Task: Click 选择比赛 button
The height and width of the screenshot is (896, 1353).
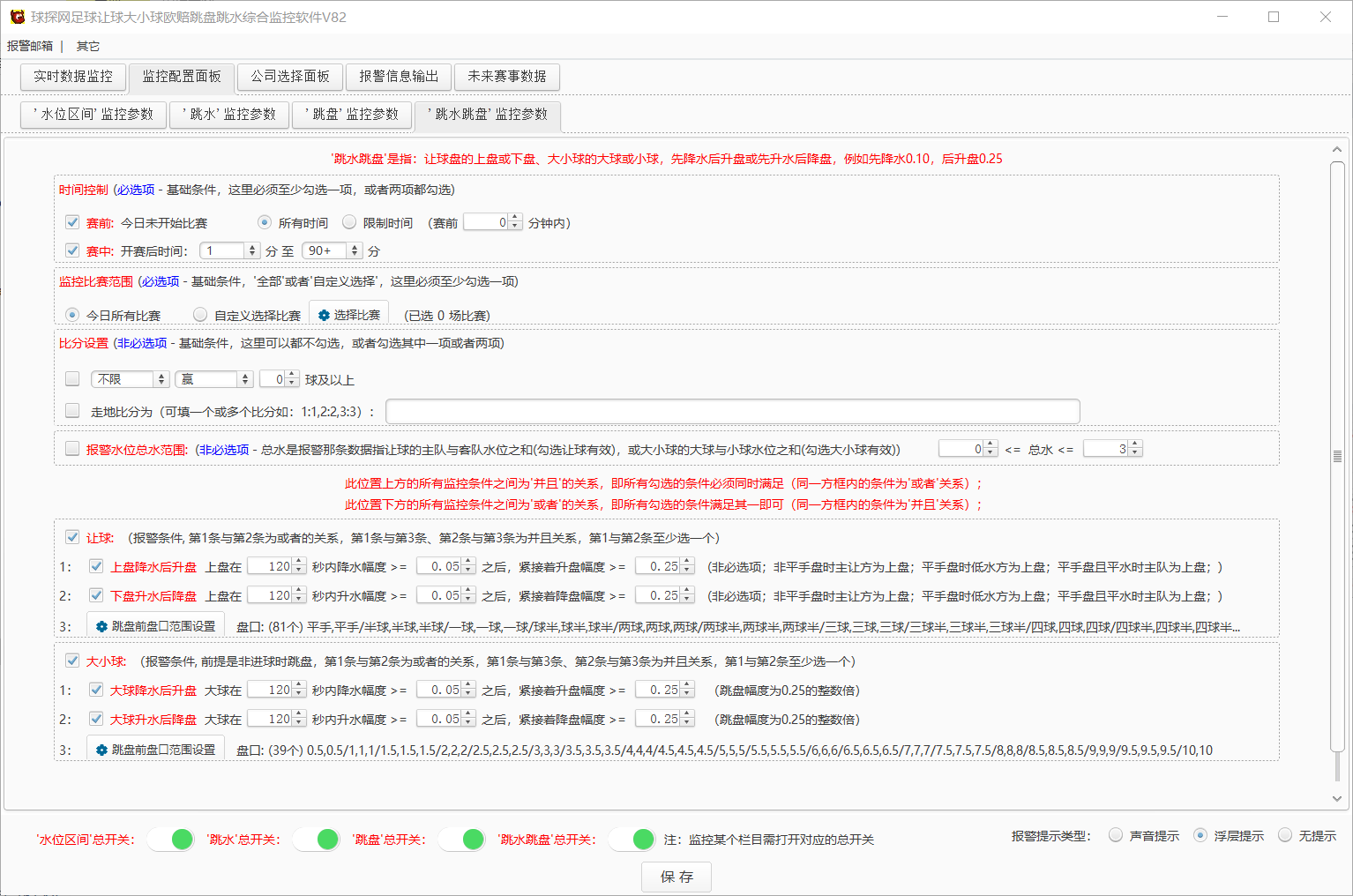Action: [x=348, y=315]
